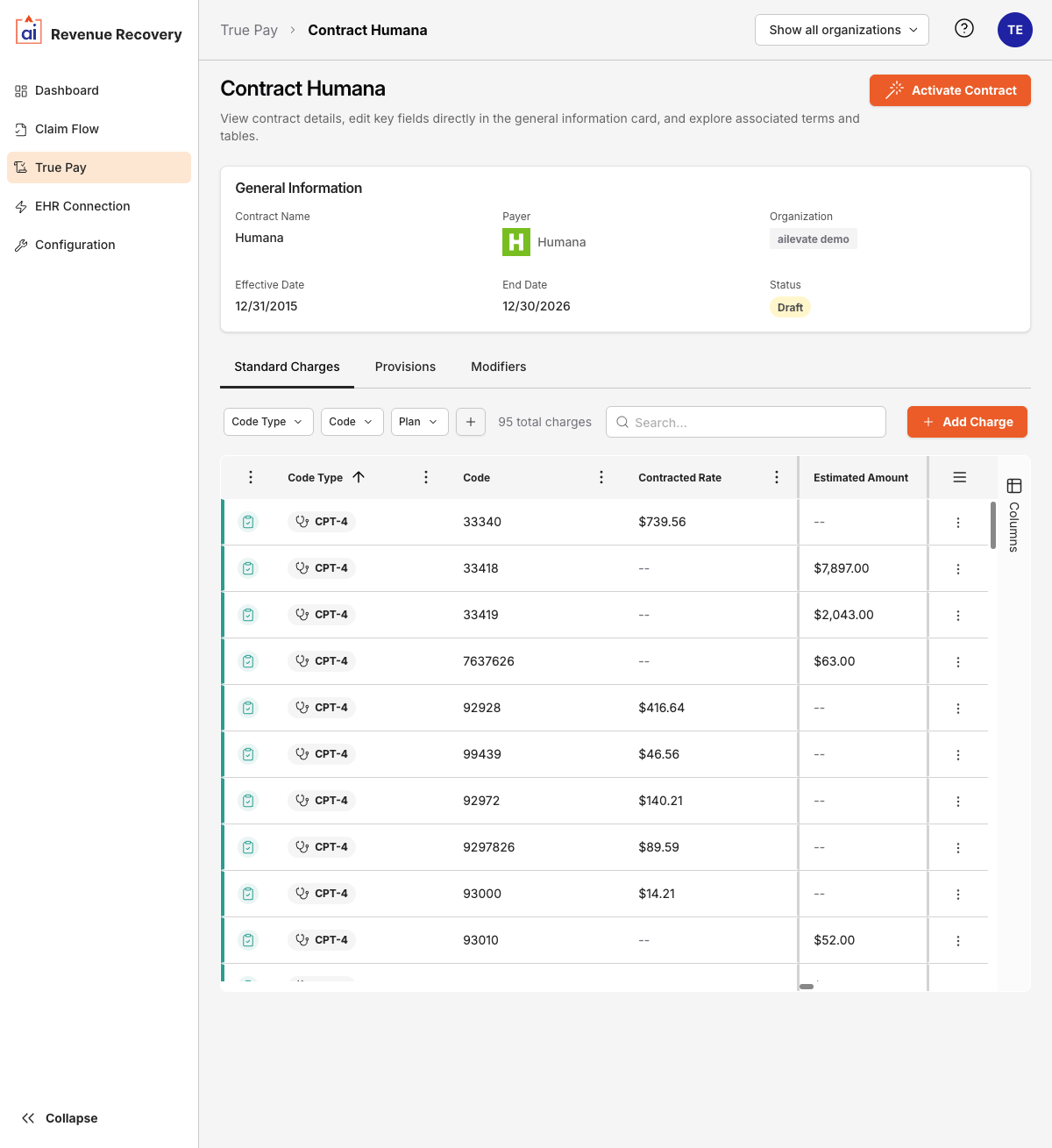Click the clipboard icon beside code 33340

(x=248, y=521)
